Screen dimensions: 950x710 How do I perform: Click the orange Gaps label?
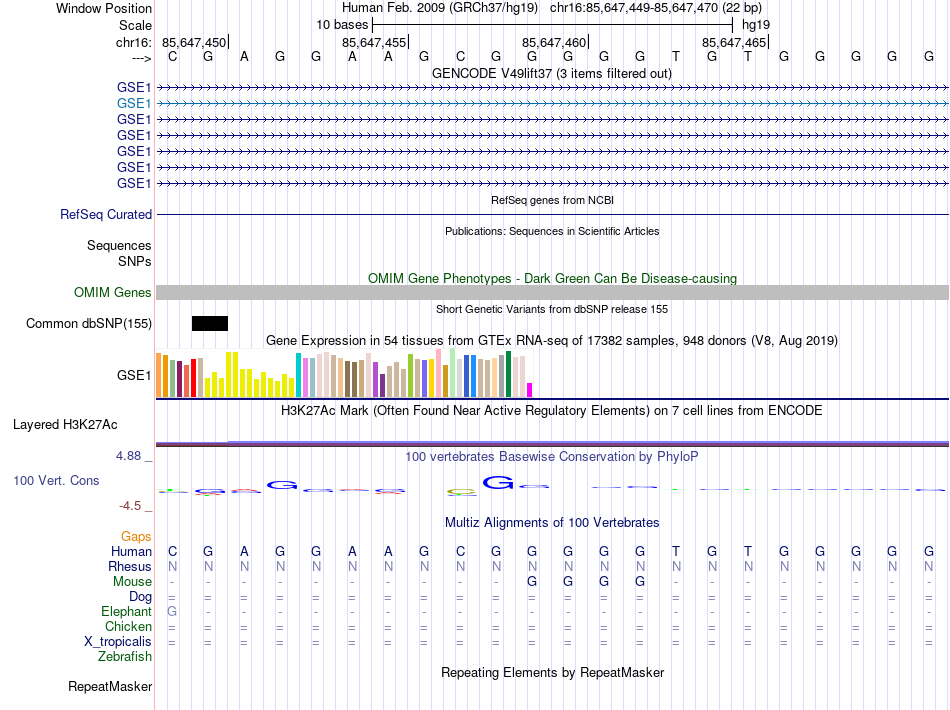136,537
